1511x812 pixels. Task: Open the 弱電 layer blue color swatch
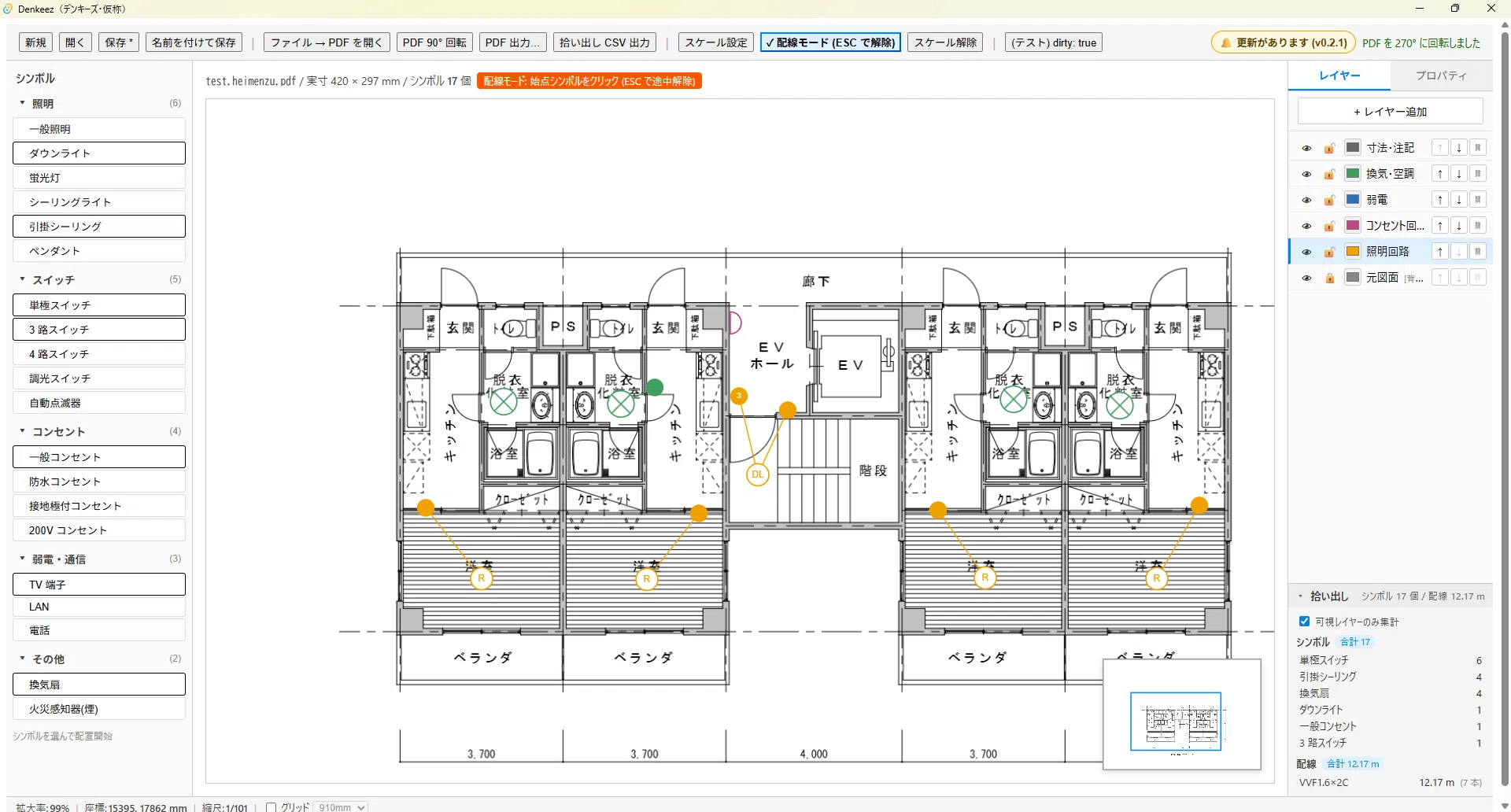(x=1353, y=199)
